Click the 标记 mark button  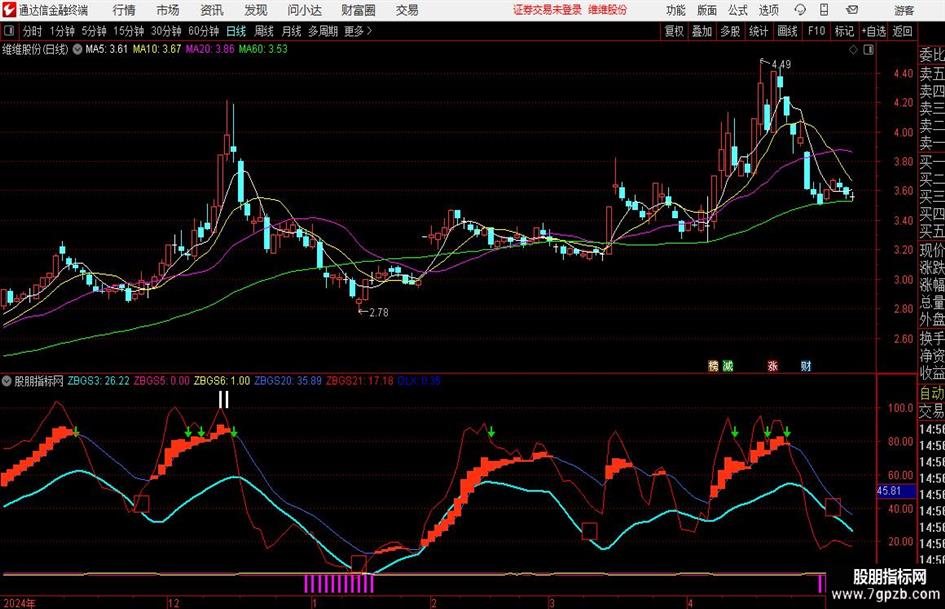(x=844, y=31)
